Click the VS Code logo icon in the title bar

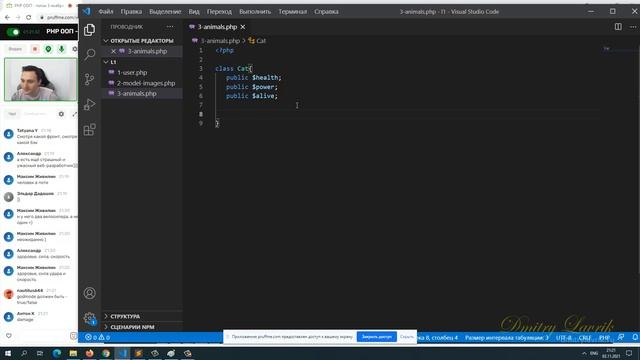tap(87, 11)
